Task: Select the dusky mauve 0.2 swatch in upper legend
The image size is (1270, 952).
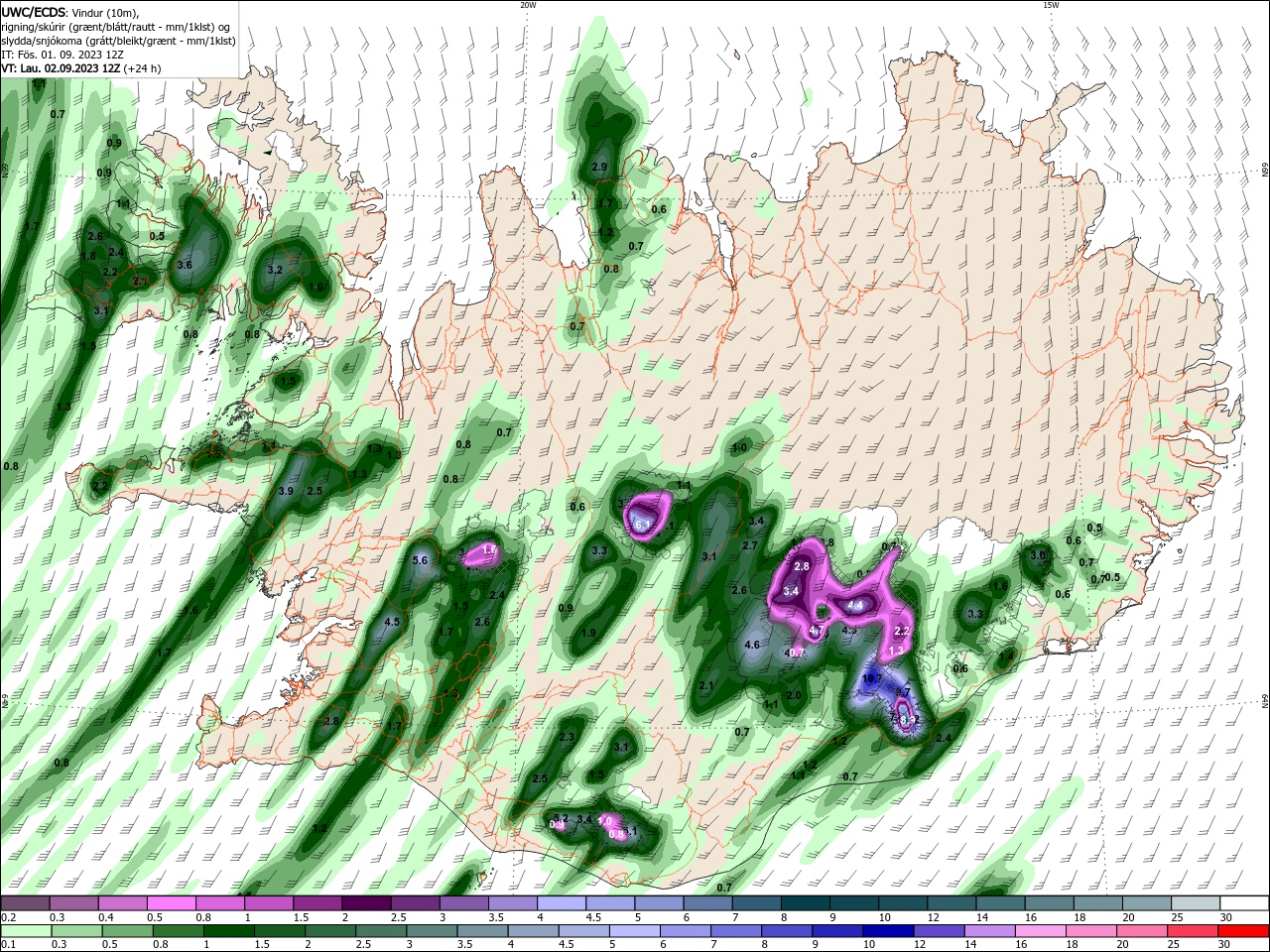Action: click(x=24, y=903)
